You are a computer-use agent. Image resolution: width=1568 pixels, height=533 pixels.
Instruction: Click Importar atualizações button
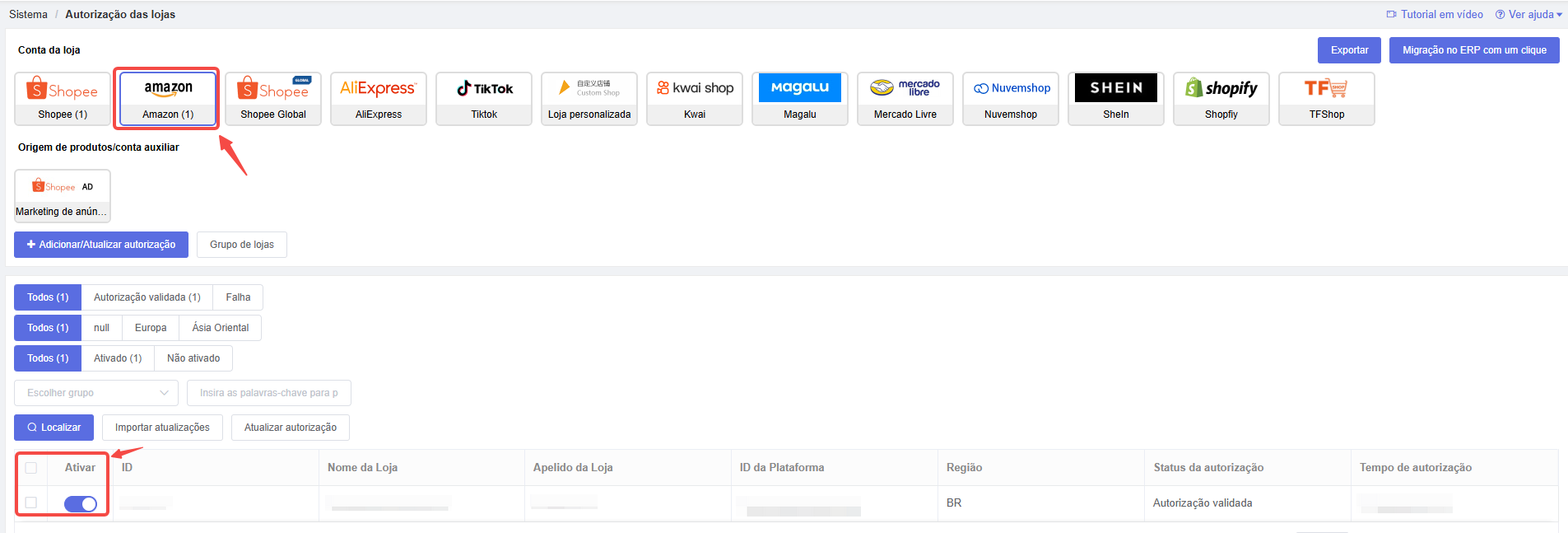pyautogui.click(x=162, y=428)
